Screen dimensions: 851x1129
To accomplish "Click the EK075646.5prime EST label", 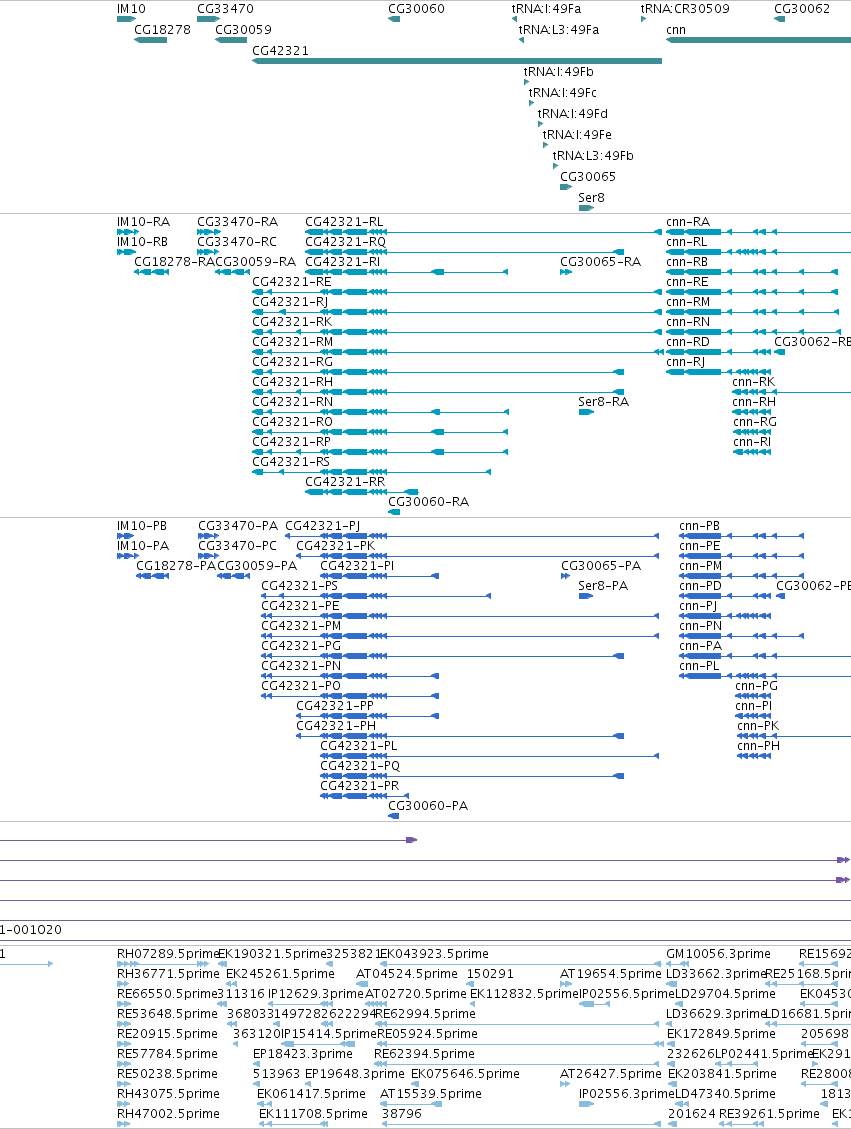I will 465,1074.
